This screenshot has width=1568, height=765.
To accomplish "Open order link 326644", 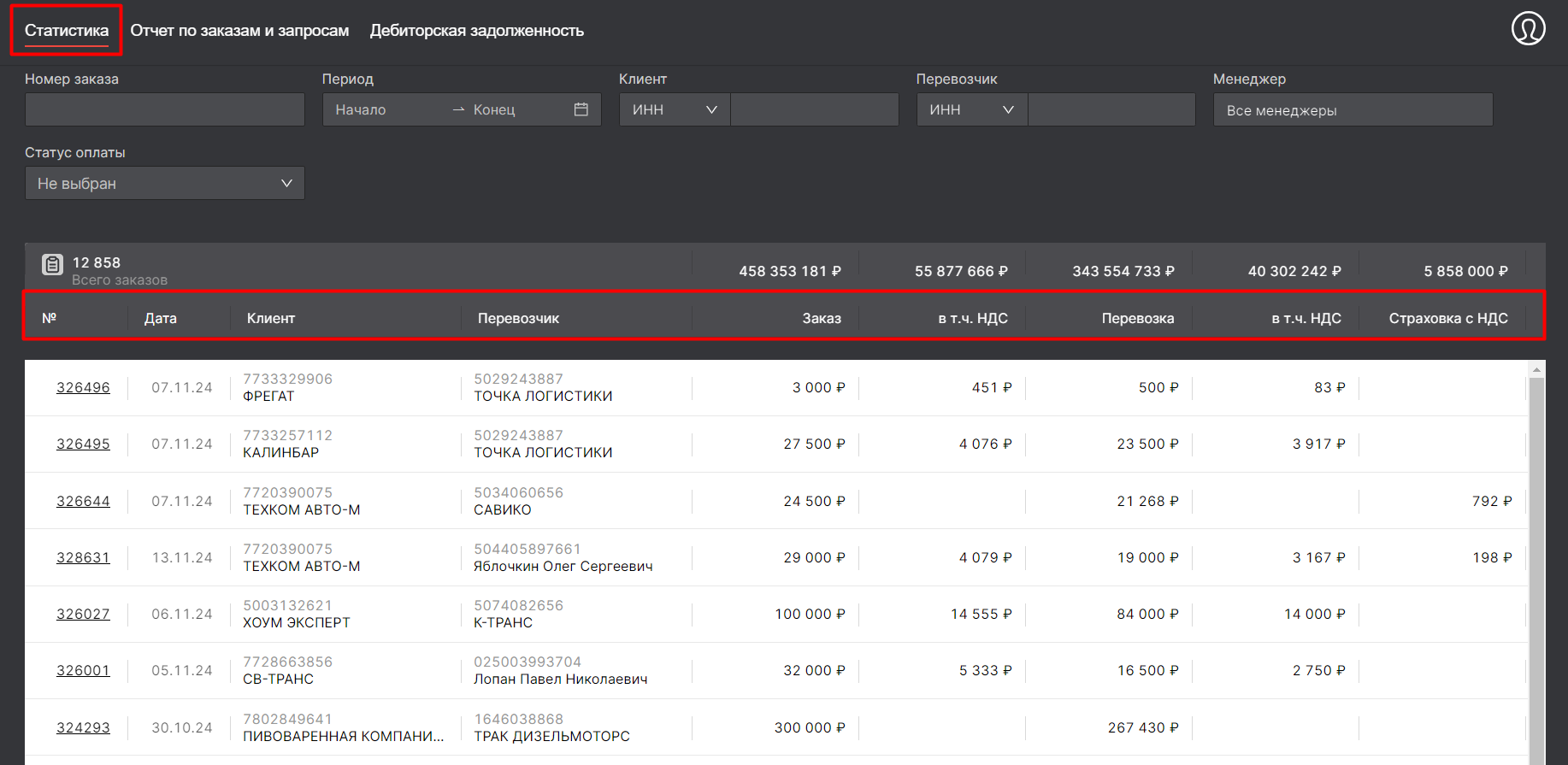I will click(x=83, y=501).
